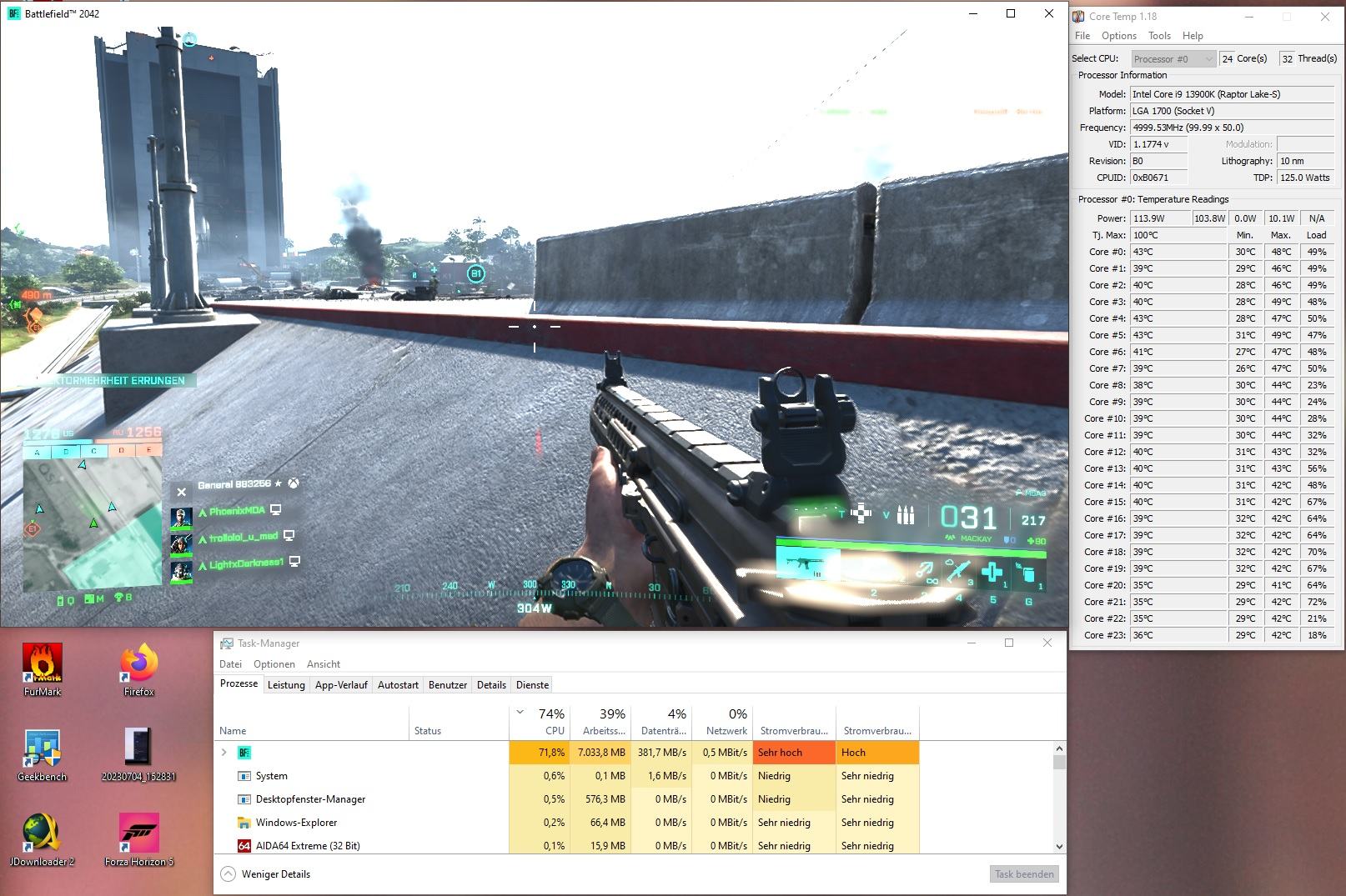Switch to the Benutzer tab
Image resolution: width=1346 pixels, height=896 pixels.
click(448, 685)
